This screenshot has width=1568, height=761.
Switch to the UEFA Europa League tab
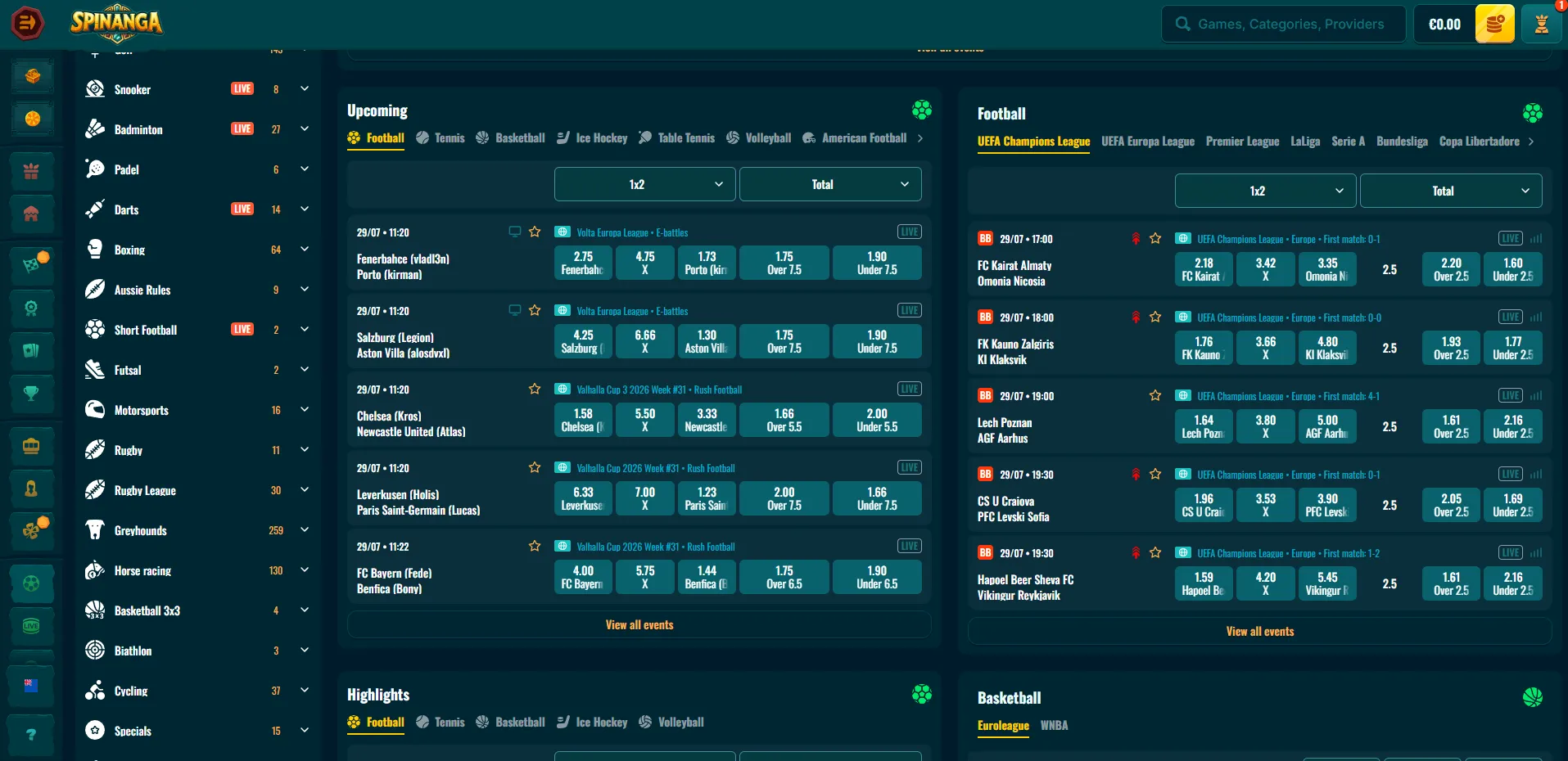pos(1148,142)
